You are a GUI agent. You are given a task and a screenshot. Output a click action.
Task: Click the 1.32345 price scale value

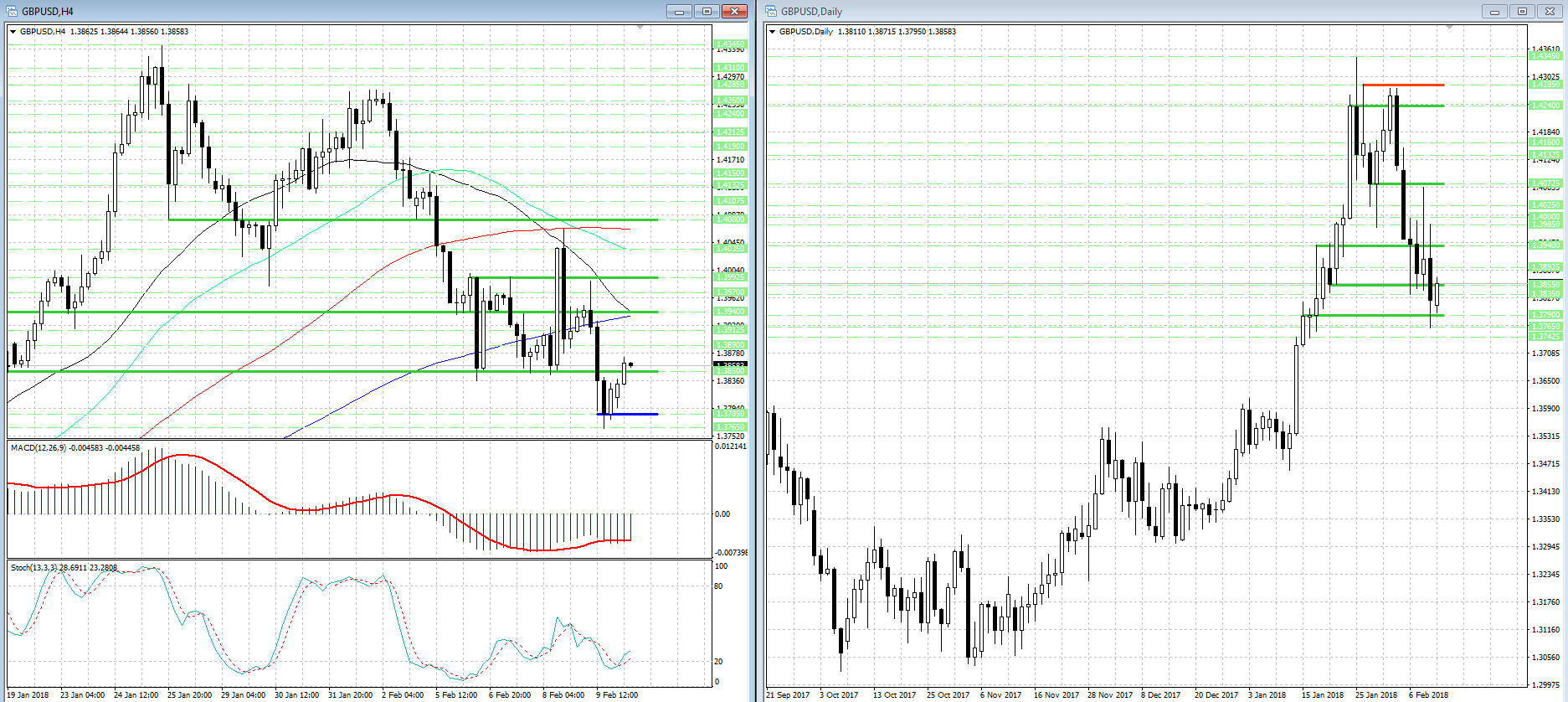(1546, 575)
